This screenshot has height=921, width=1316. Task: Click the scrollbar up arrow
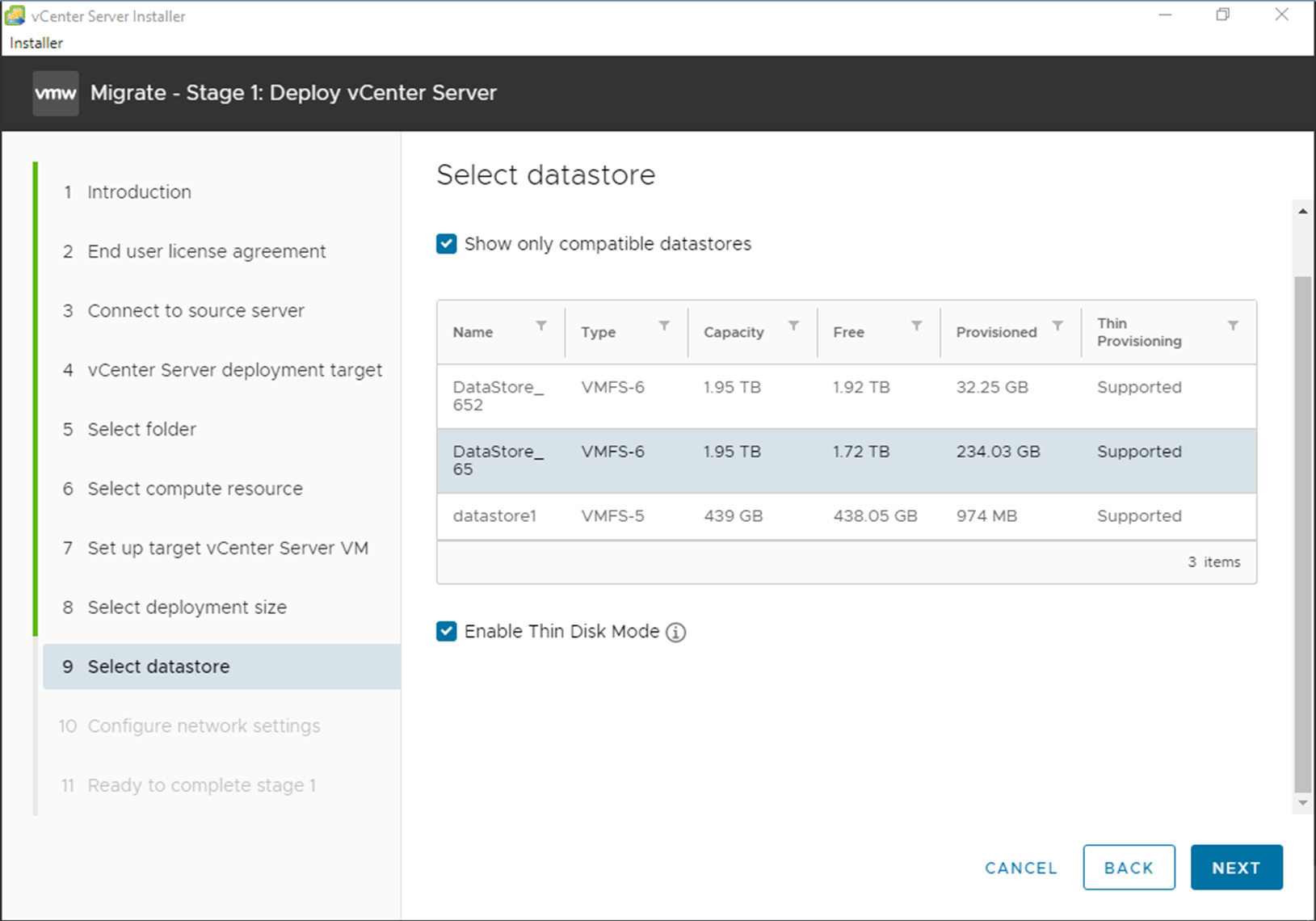[x=1302, y=211]
